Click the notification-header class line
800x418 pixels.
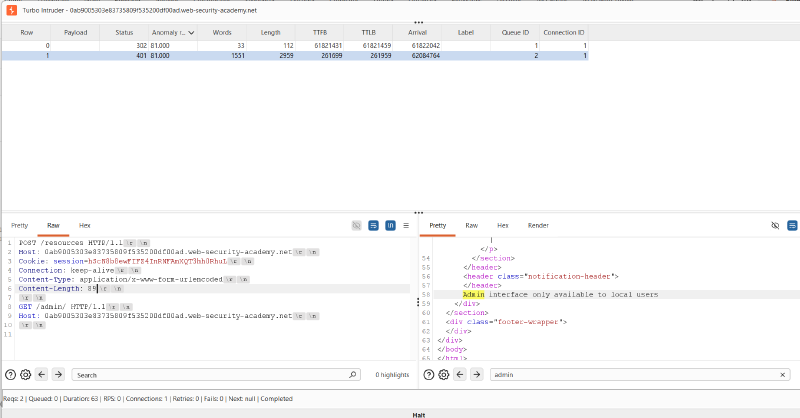(x=541, y=276)
